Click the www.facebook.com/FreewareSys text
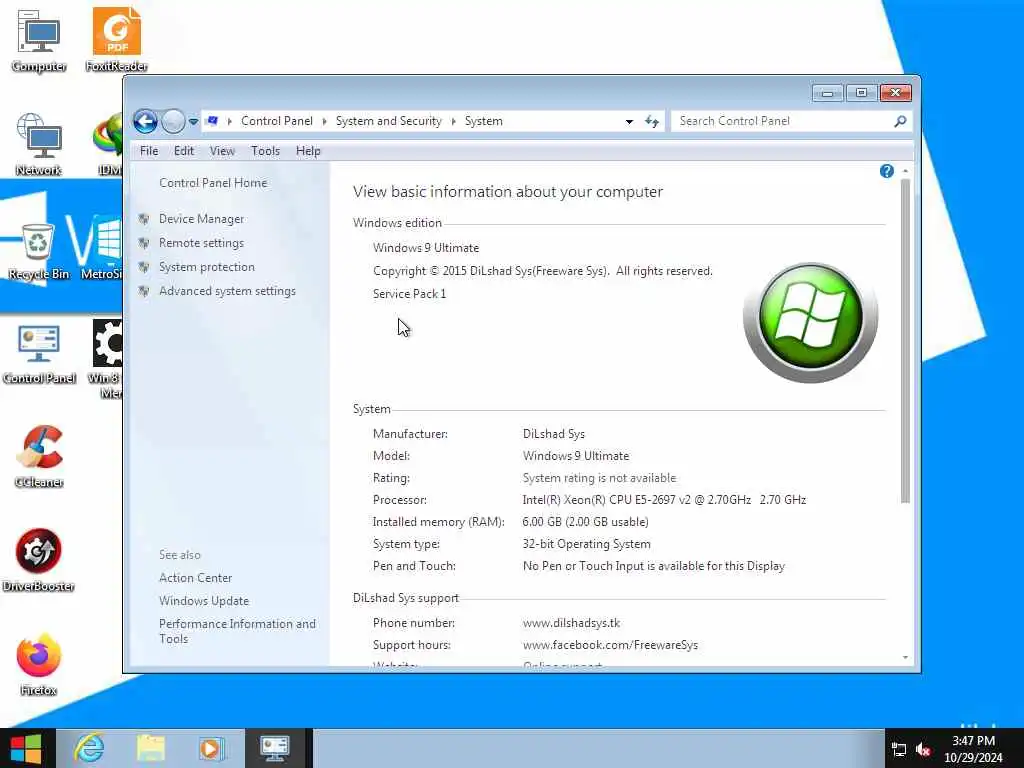 pos(610,645)
